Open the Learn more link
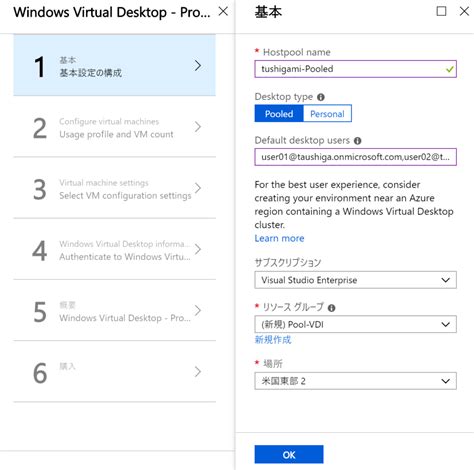Viewport: 474px width, 470px height. click(279, 238)
